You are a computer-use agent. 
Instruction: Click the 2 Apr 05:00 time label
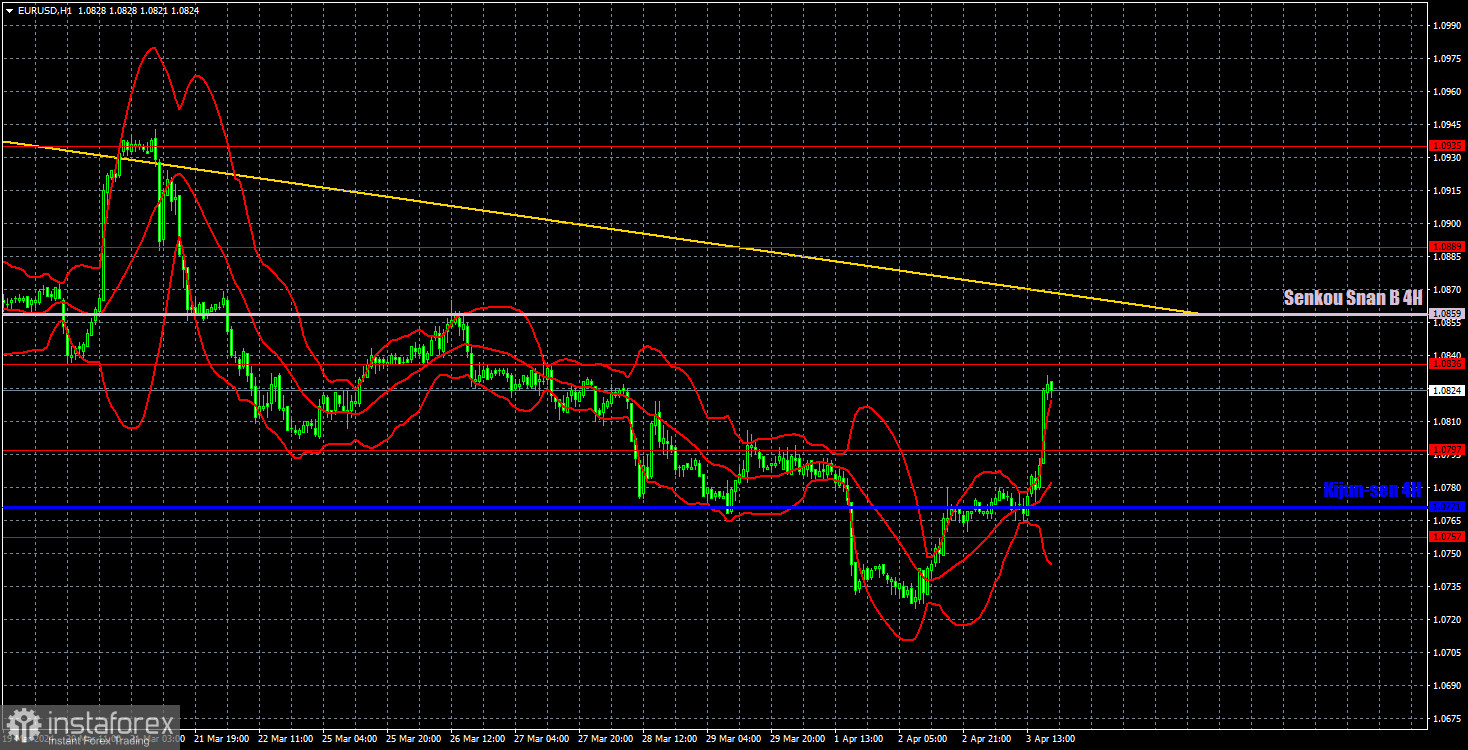[x=923, y=739]
